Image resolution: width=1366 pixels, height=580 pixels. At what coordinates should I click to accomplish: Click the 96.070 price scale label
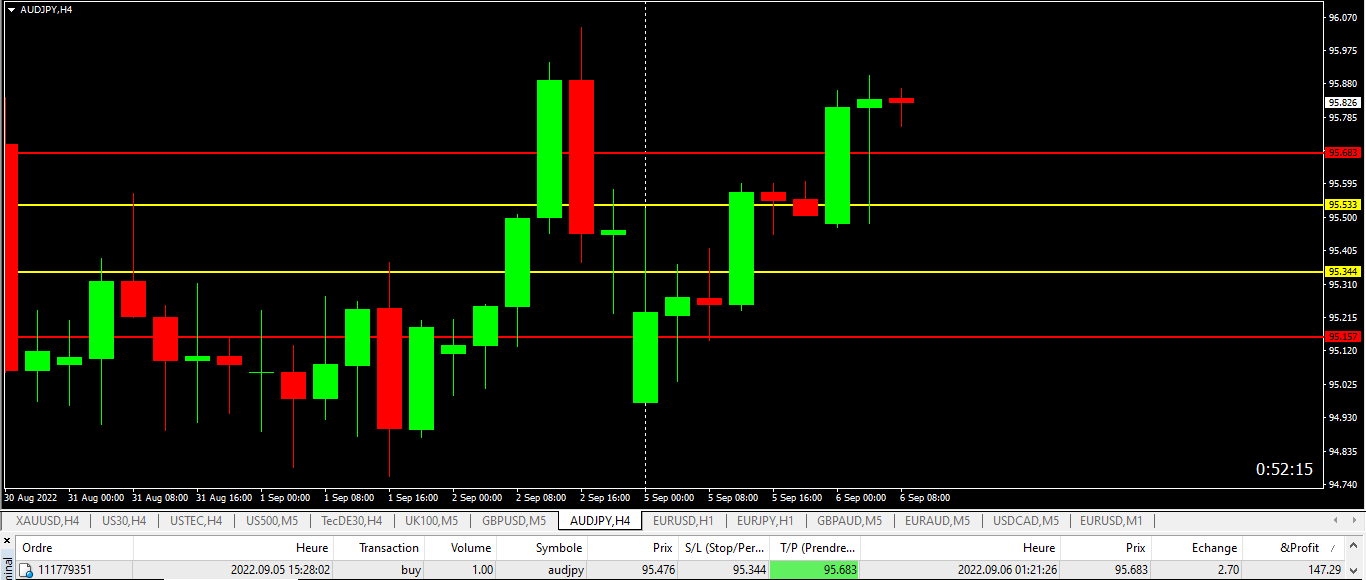click(1342, 17)
